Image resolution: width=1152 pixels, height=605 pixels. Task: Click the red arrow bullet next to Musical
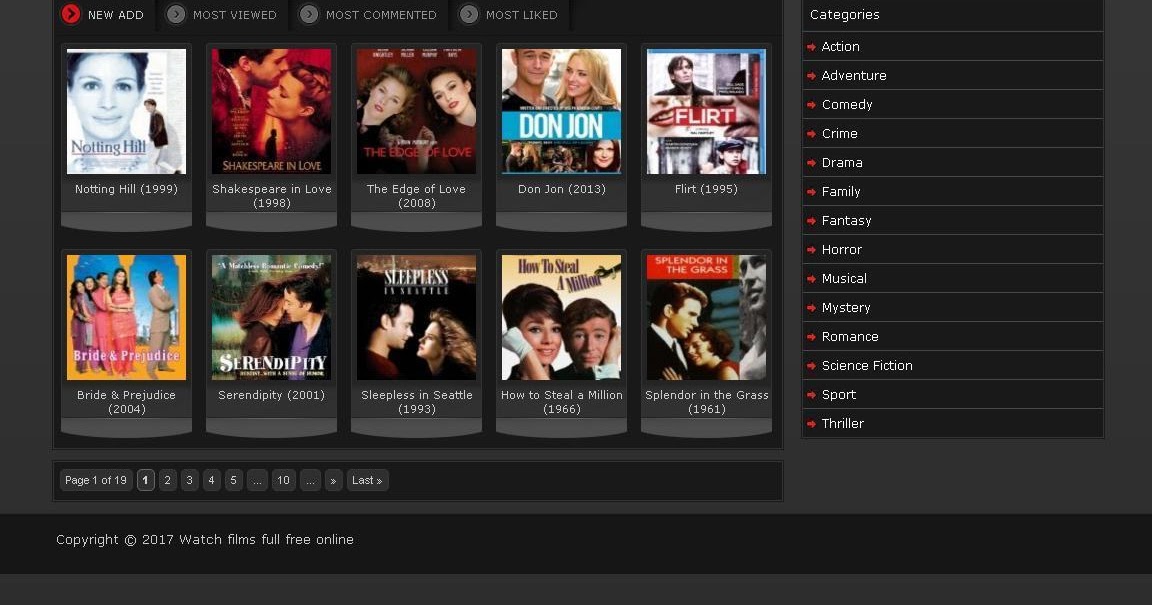(x=811, y=279)
